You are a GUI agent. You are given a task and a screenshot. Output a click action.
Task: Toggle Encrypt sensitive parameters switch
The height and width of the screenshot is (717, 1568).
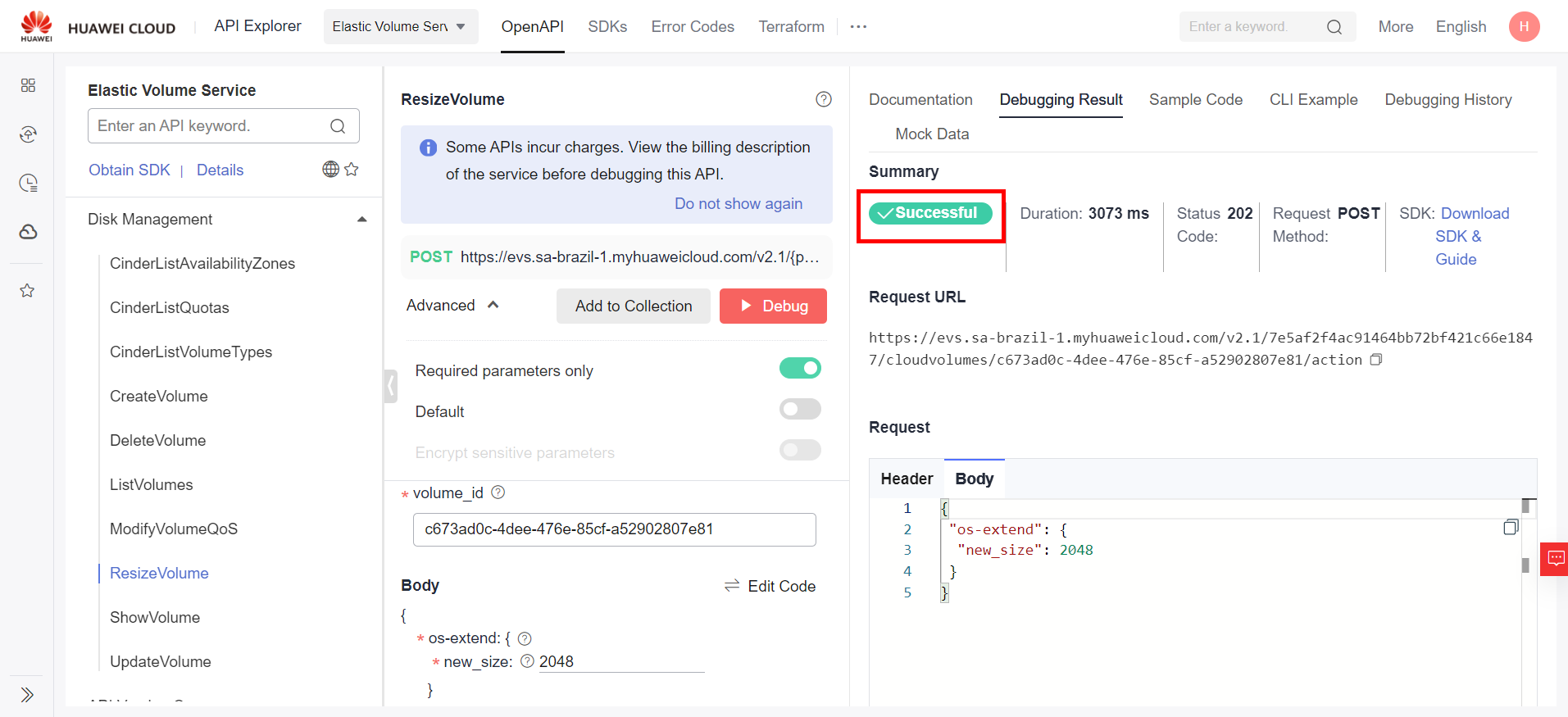[800, 450]
